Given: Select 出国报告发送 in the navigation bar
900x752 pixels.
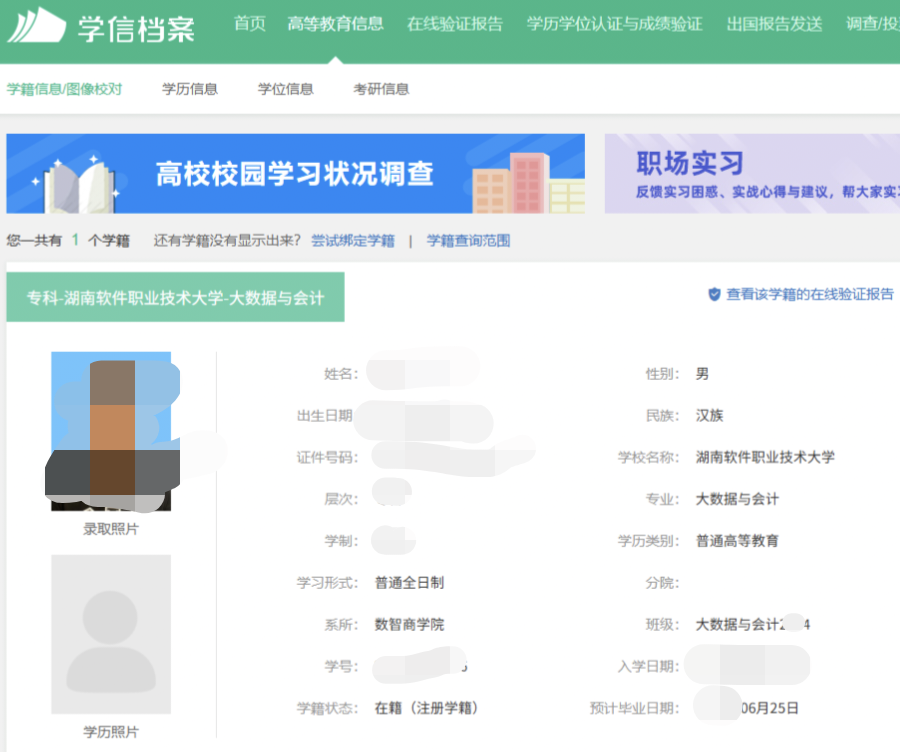Looking at the screenshot, I should (x=774, y=24).
